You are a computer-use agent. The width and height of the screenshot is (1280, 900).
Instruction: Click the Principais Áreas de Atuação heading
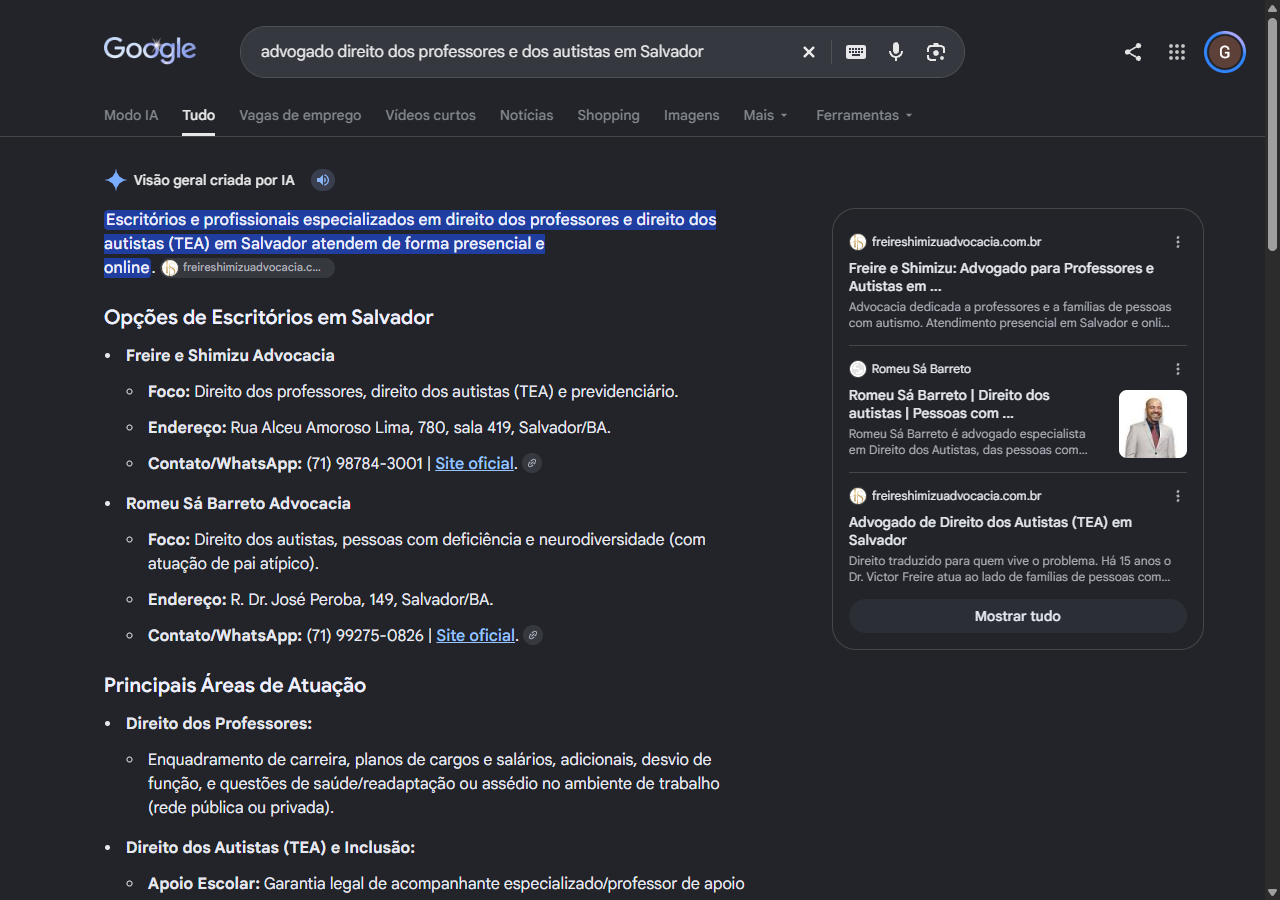235,685
